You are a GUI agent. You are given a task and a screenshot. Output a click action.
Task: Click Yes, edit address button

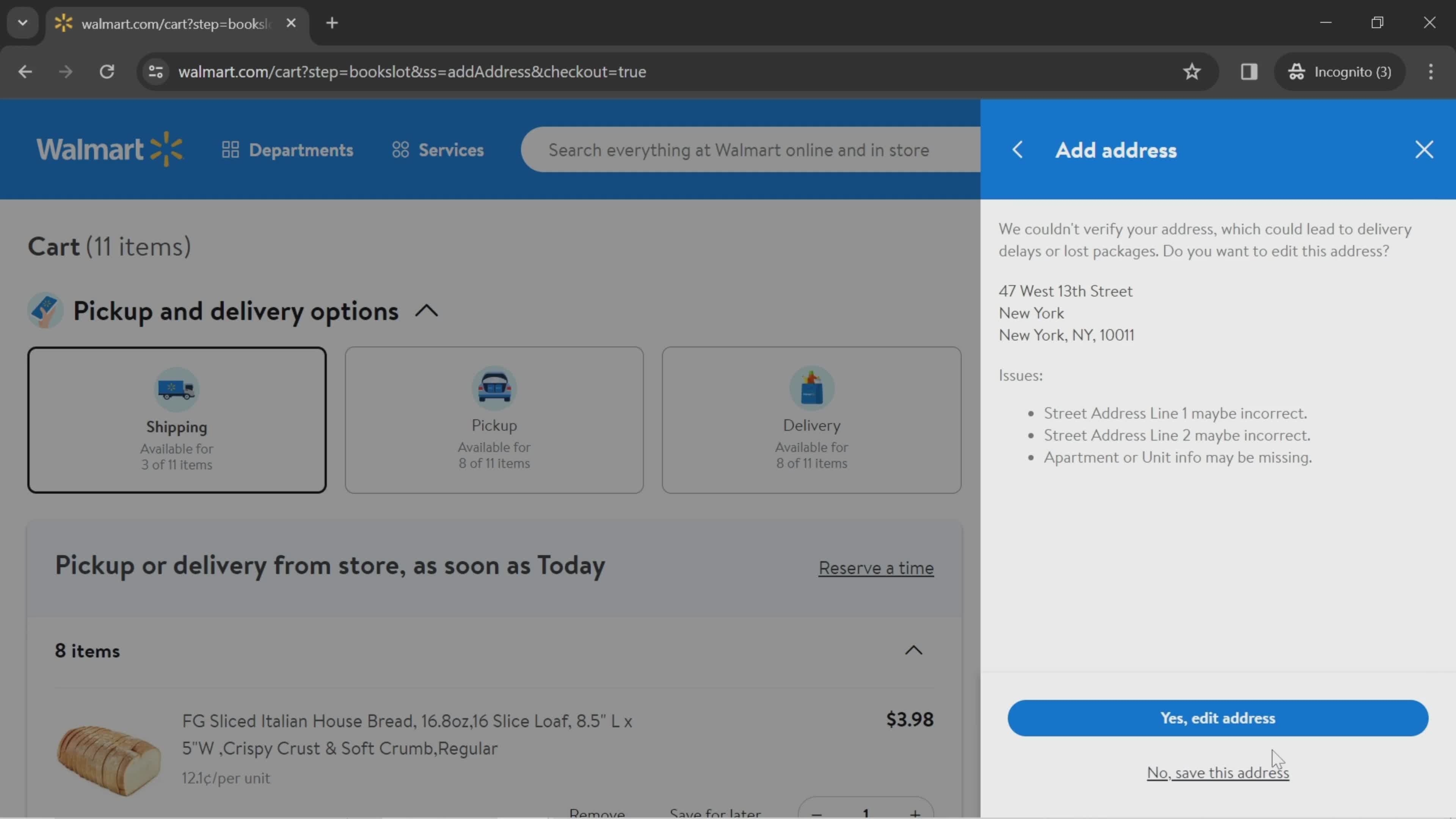(1218, 718)
